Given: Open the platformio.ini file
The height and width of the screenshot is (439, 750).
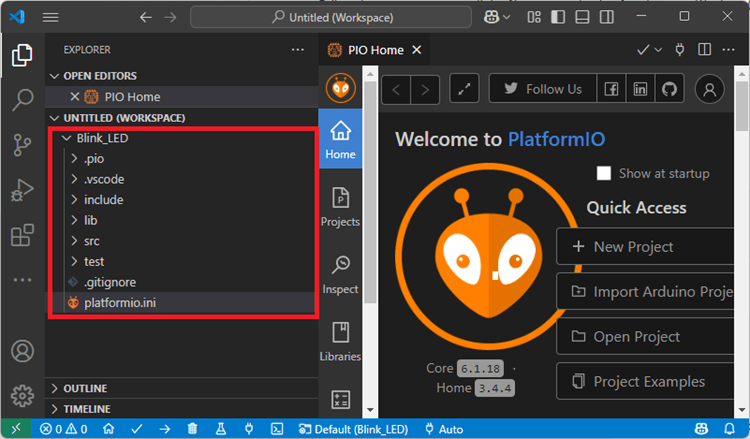Looking at the screenshot, I should click(117, 302).
